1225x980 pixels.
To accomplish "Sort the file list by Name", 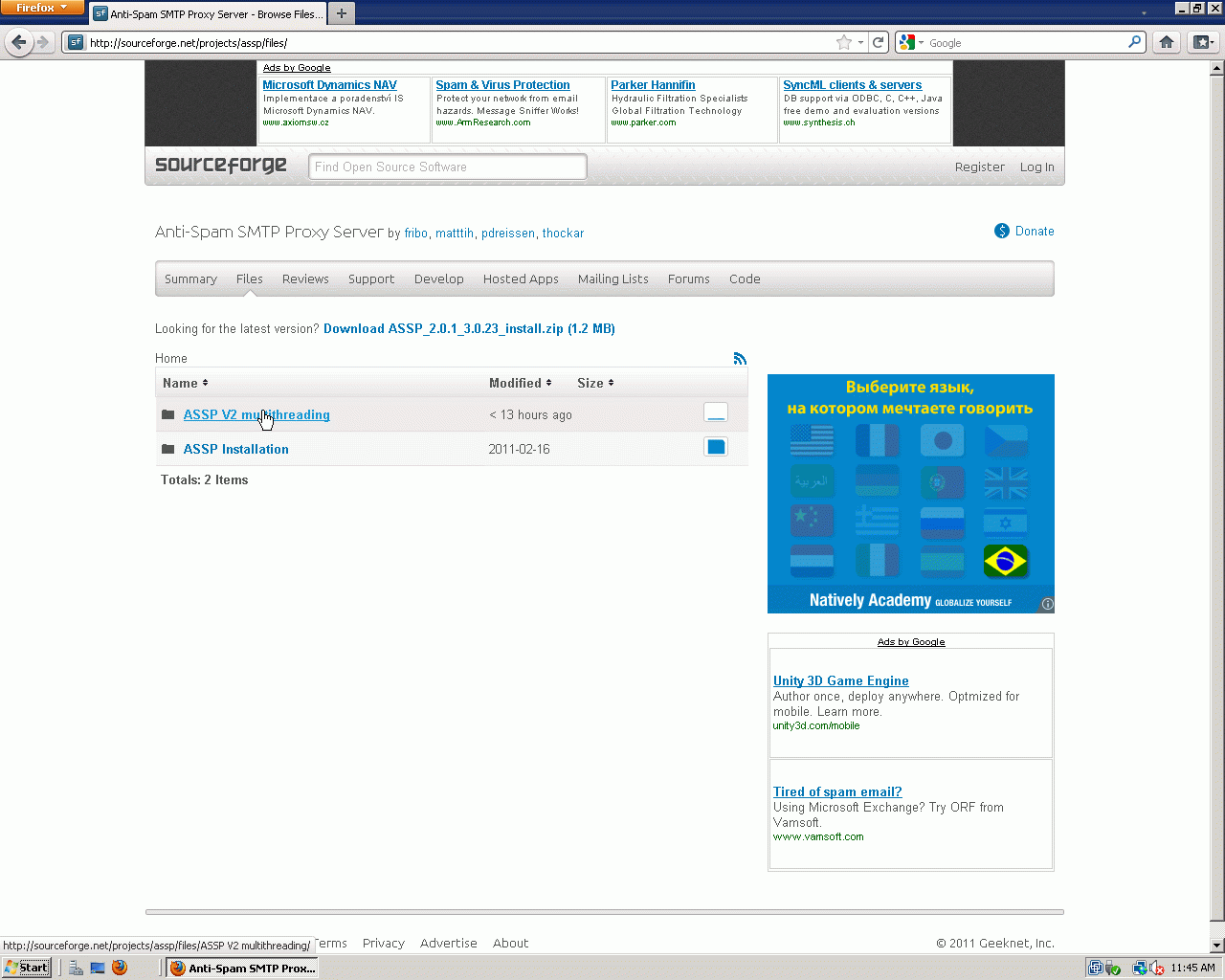I will tap(186, 383).
